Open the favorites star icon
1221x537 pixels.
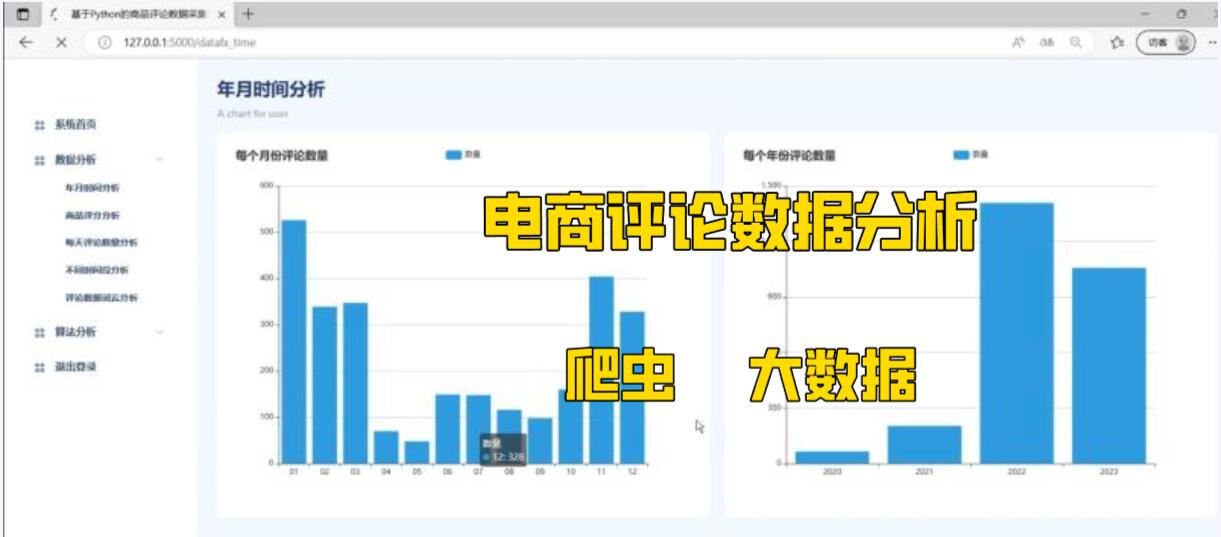point(1117,43)
